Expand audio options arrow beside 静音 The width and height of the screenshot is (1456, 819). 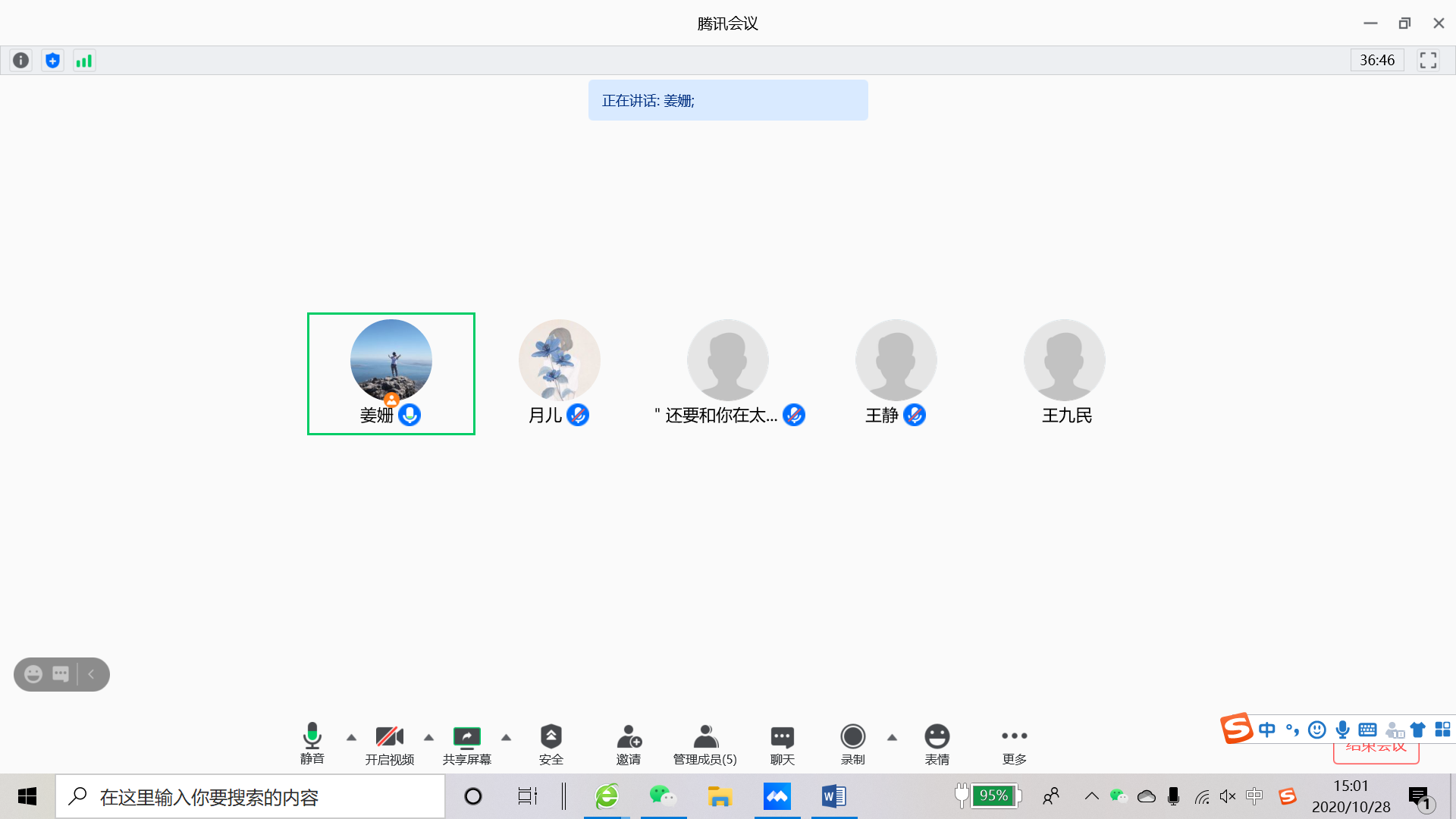coord(351,737)
